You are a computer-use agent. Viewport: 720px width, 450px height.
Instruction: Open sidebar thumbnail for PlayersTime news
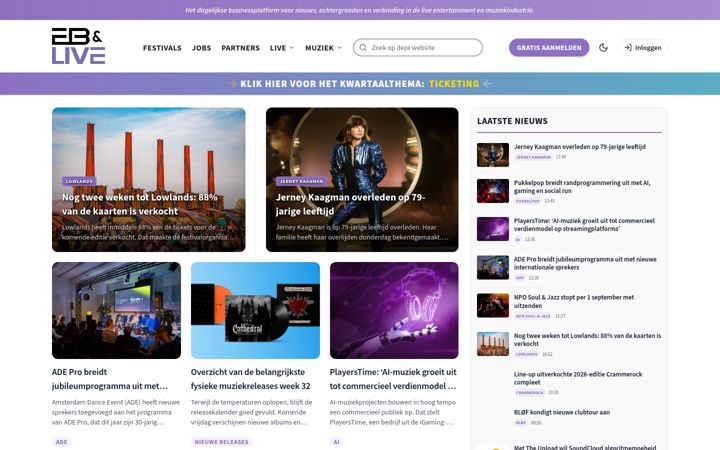[493, 229]
